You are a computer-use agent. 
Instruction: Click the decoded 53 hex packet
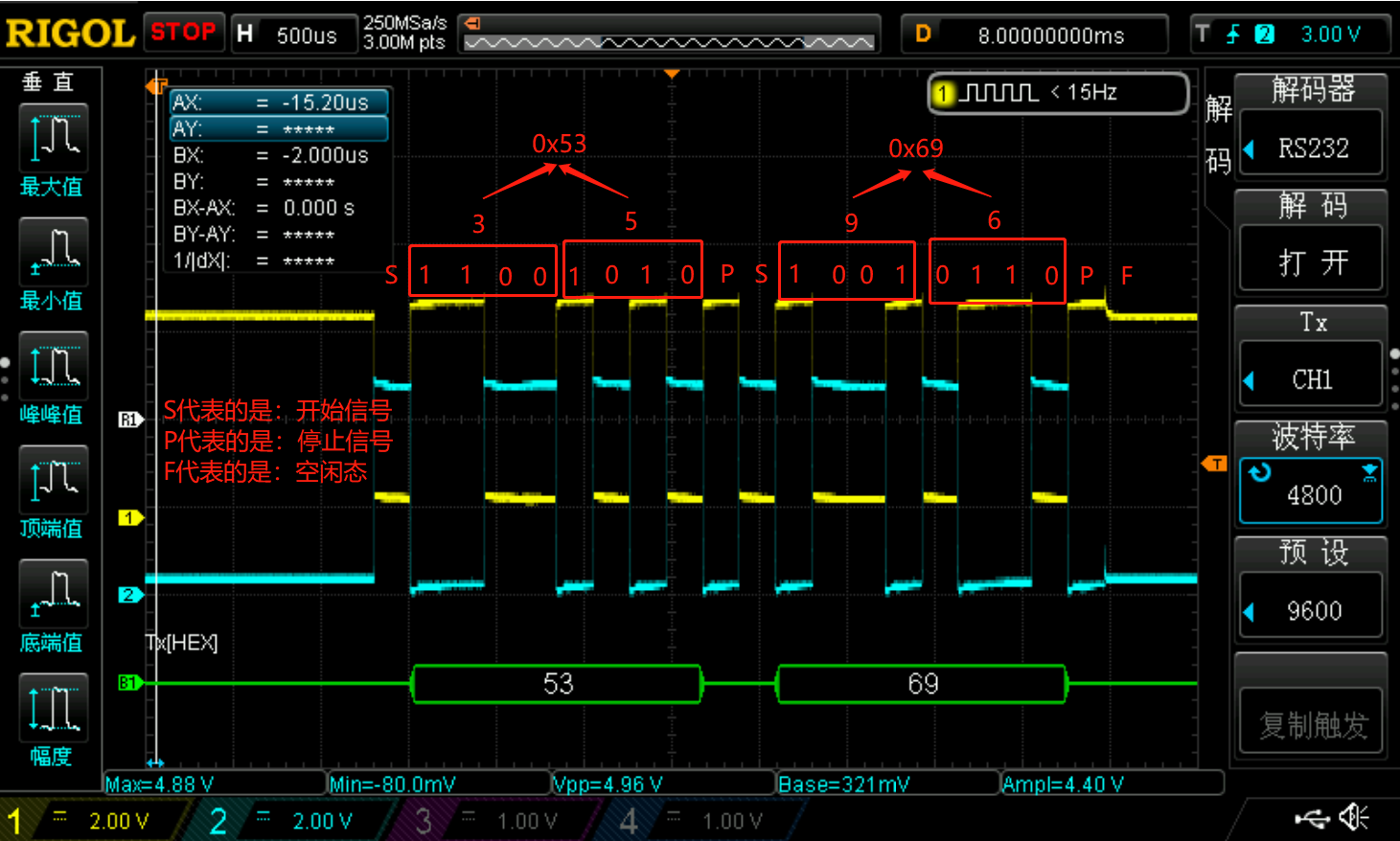558,684
